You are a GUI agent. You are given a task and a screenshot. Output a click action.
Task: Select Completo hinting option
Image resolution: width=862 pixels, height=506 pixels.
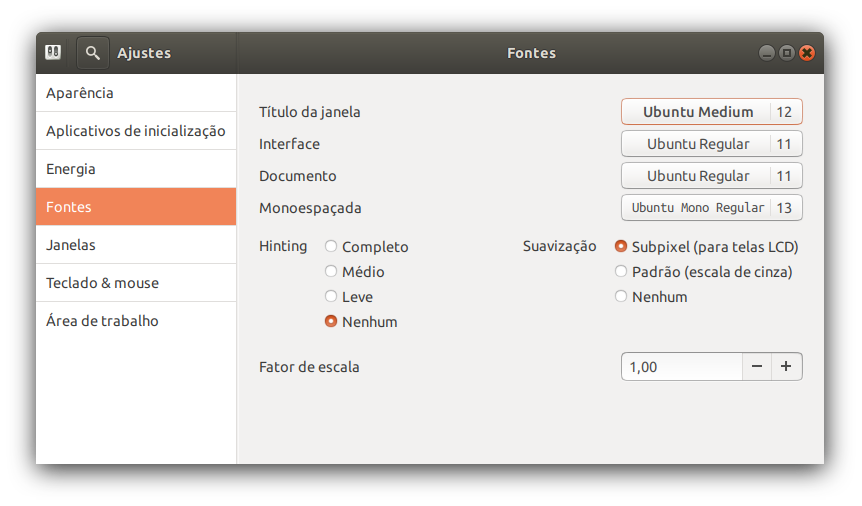click(x=331, y=247)
